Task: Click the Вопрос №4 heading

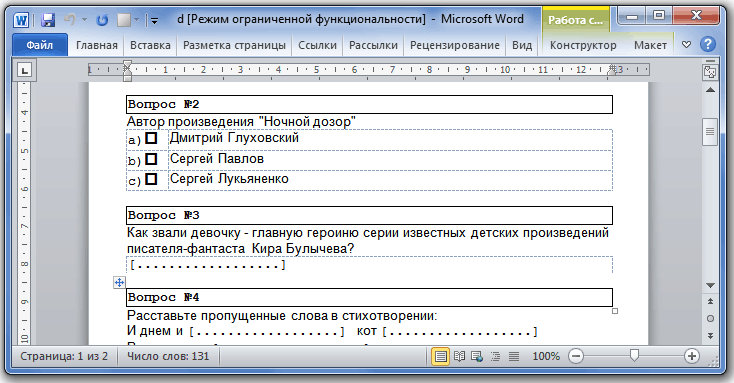Action: pos(163,297)
